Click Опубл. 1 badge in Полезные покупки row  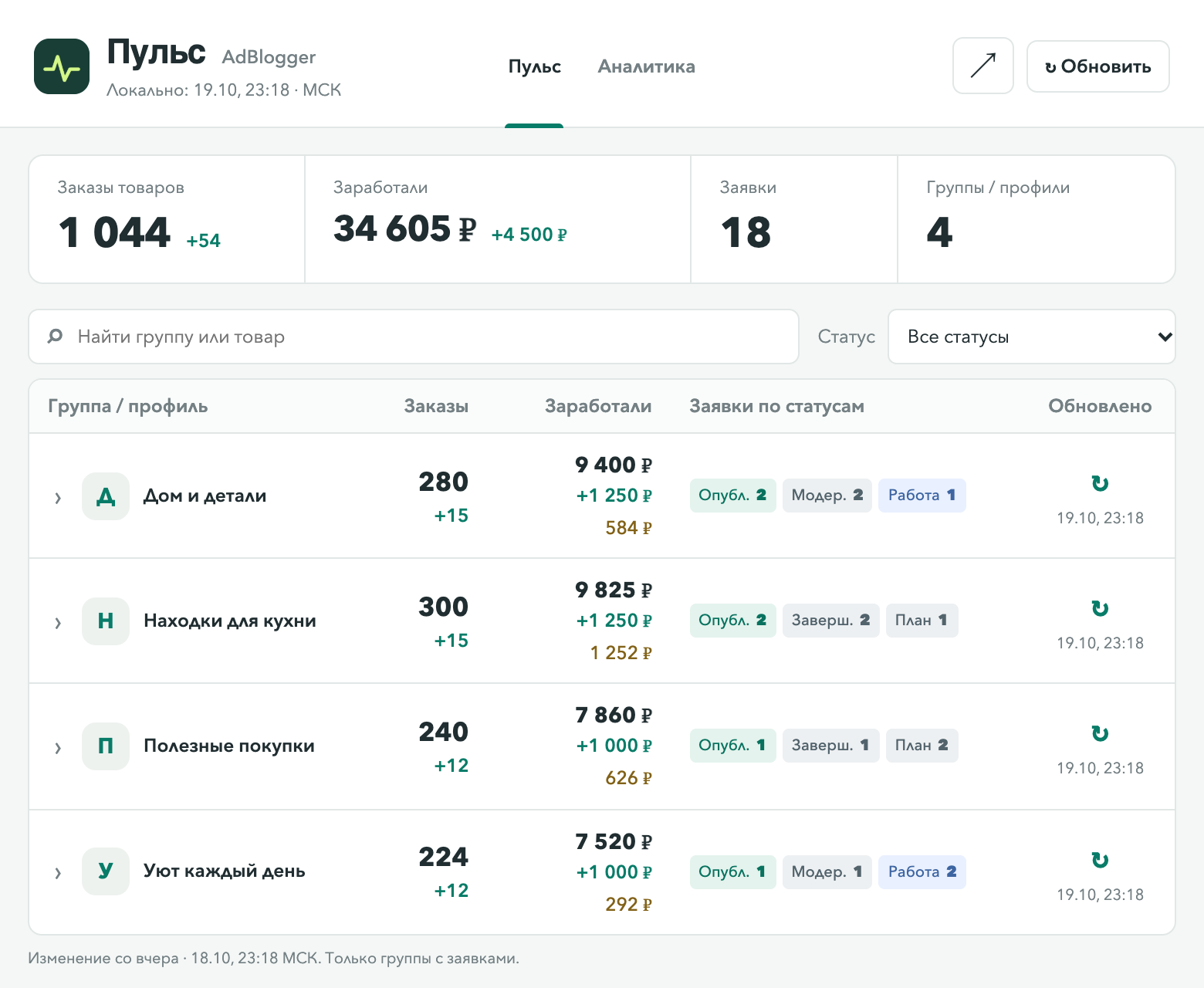pos(732,746)
